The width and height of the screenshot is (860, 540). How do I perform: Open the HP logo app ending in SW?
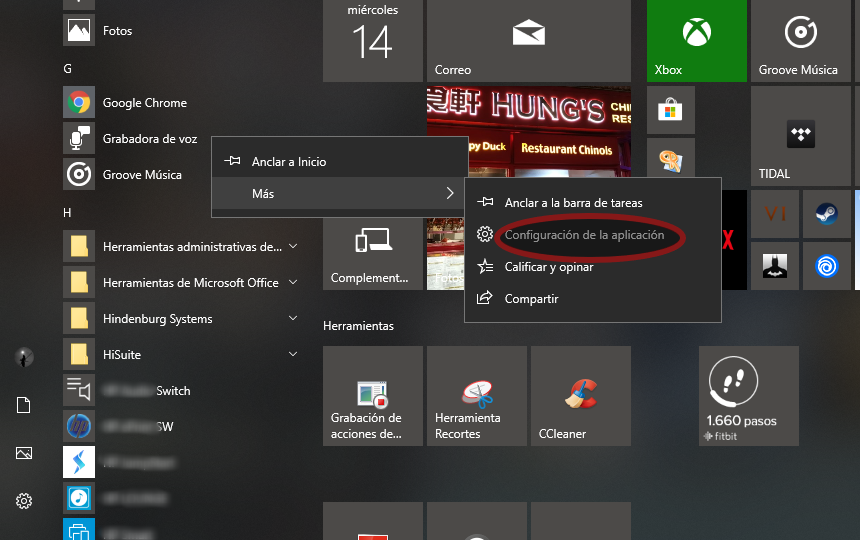79,426
